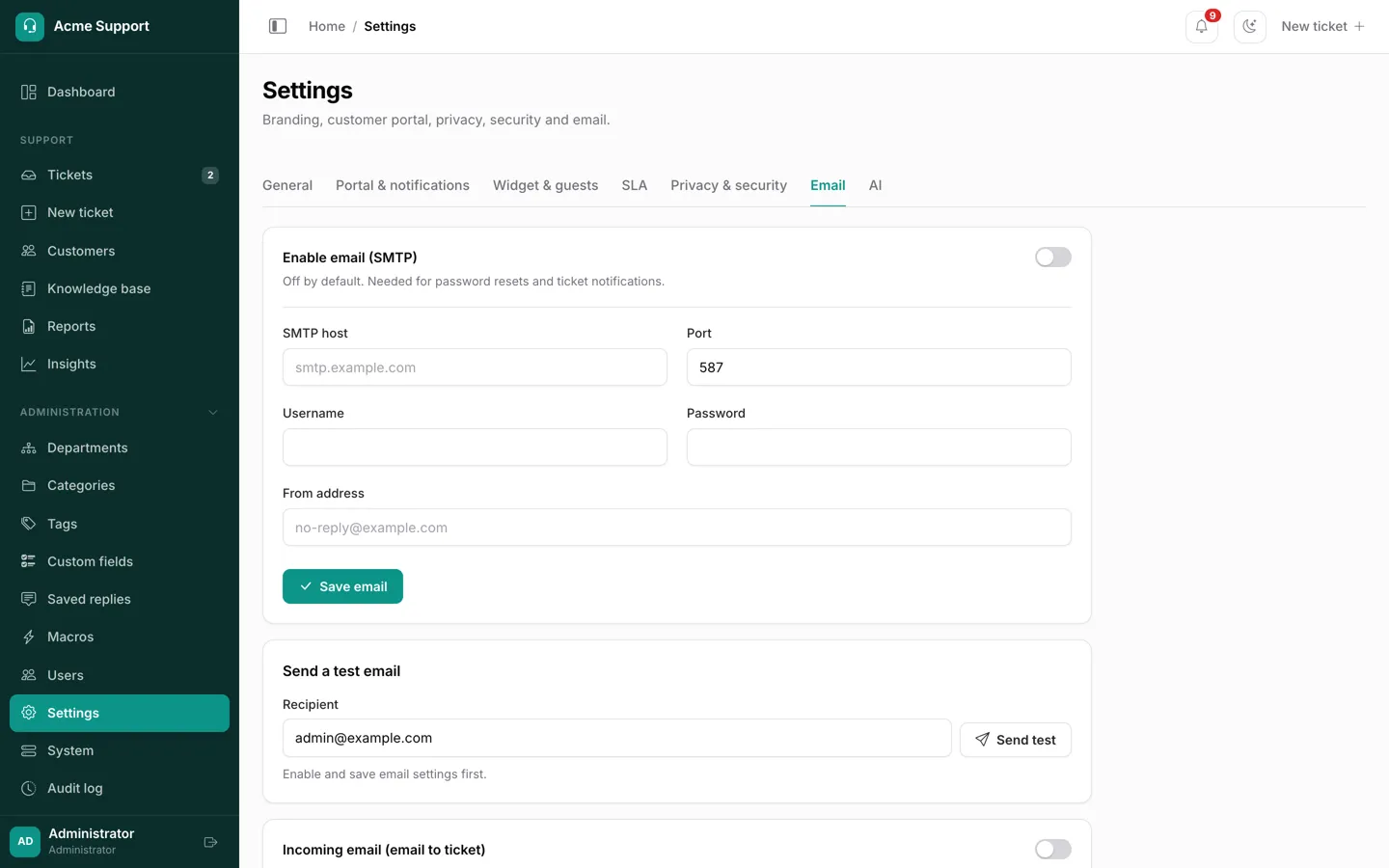Open Categories in the sidebar
This screenshot has height=868, width=1389.
[120, 486]
